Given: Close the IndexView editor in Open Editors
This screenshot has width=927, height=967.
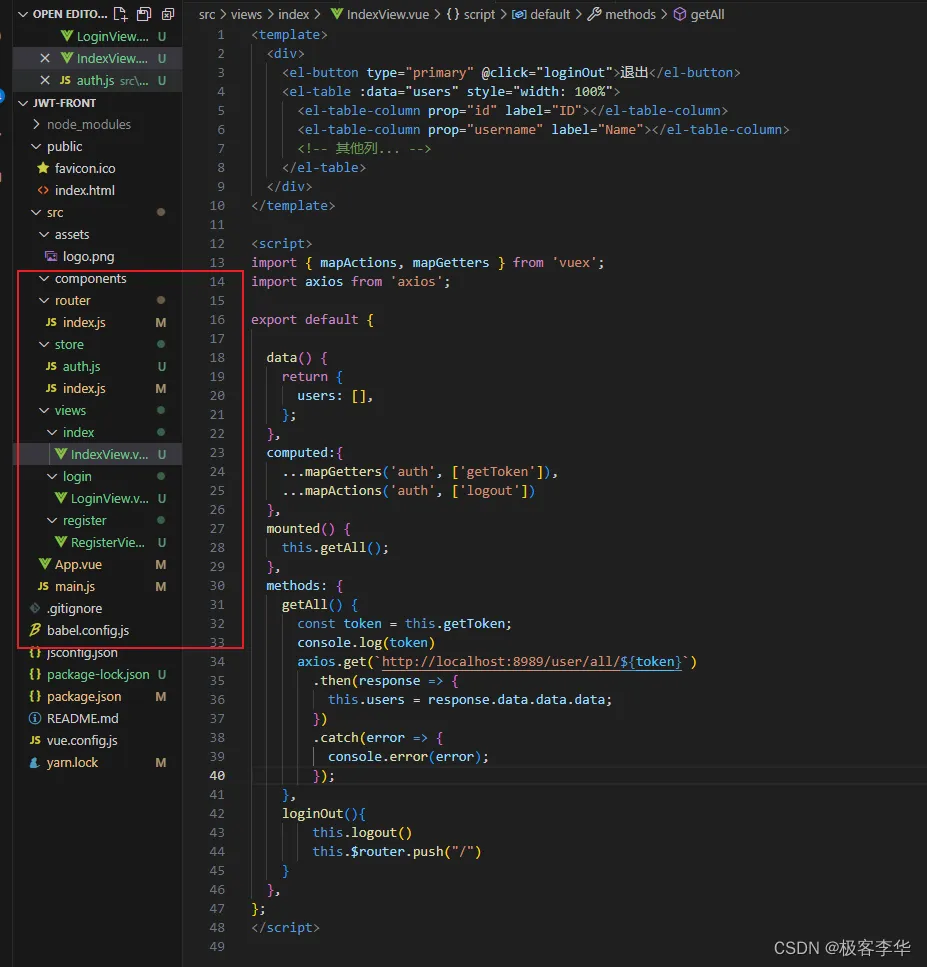Looking at the screenshot, I should pos(44,58).
